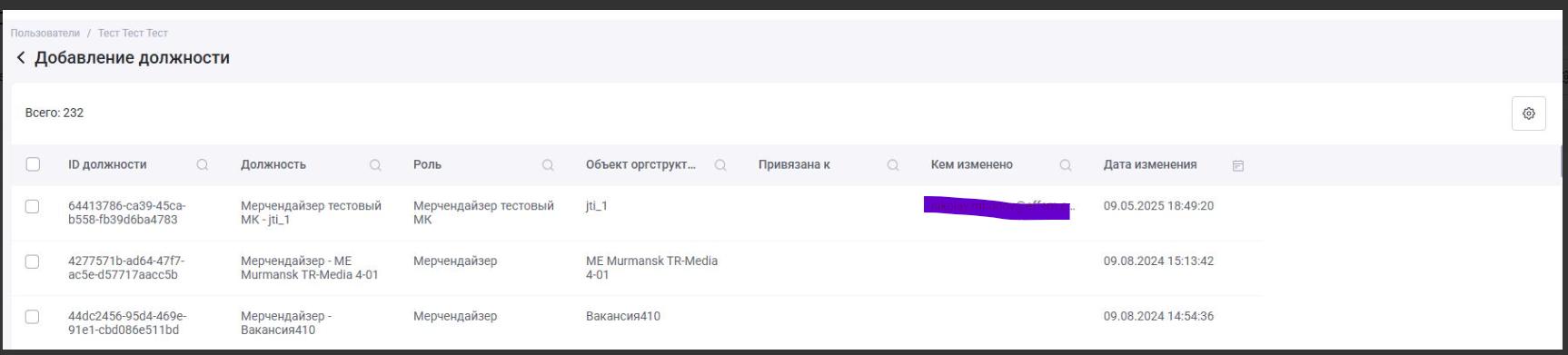Viewport: 1568px width, 355px height.
Task: Search within the Роль column
Action: tap(548, 165)
